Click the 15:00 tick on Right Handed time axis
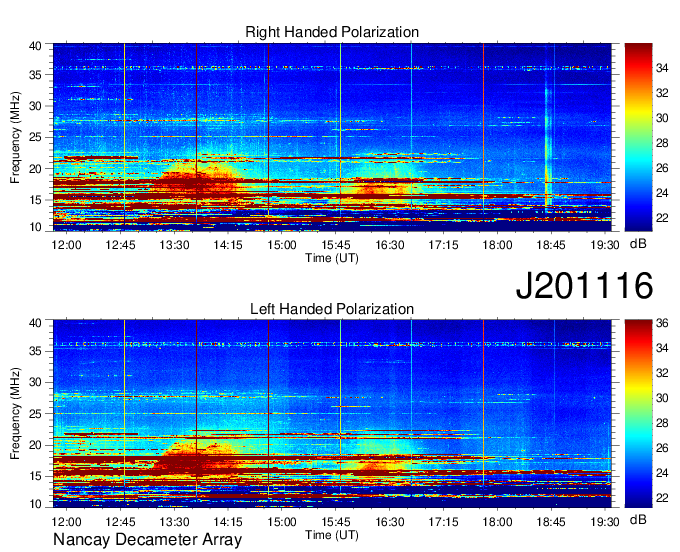The width and height of the screenshot is (680, 552). point(282,245)
